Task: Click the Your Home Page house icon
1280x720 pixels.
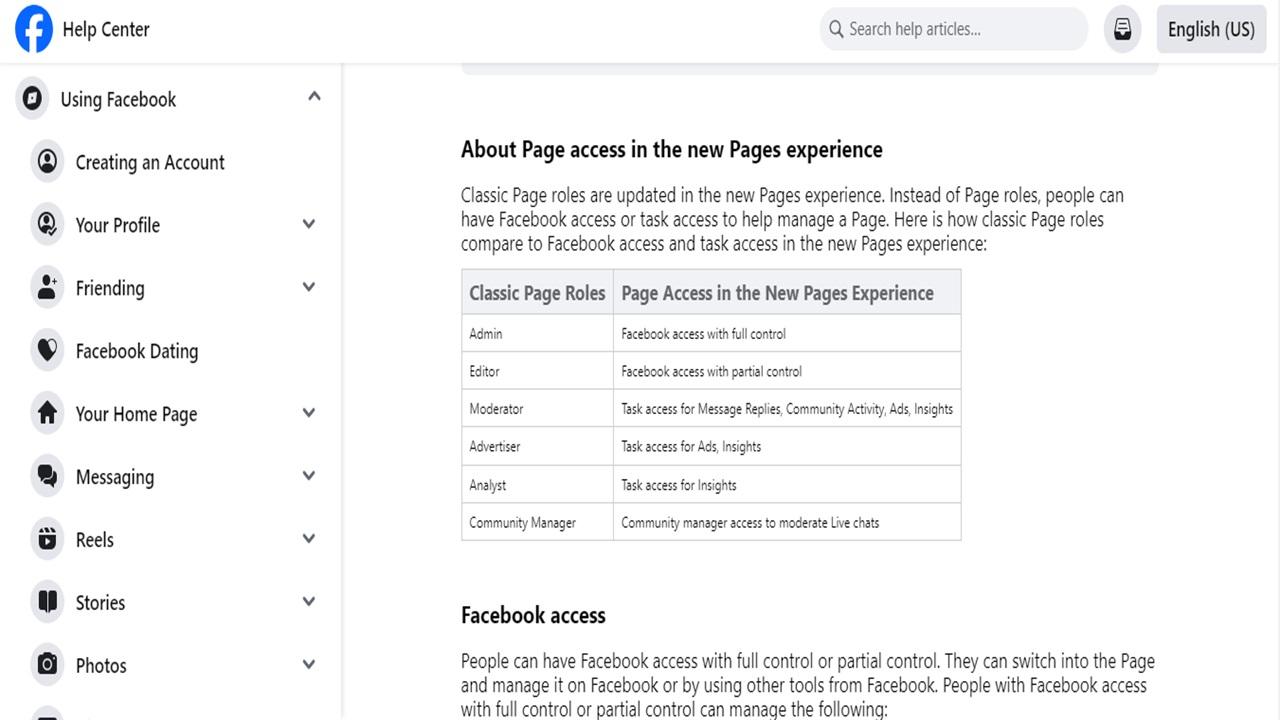Action: pos(47,414)
